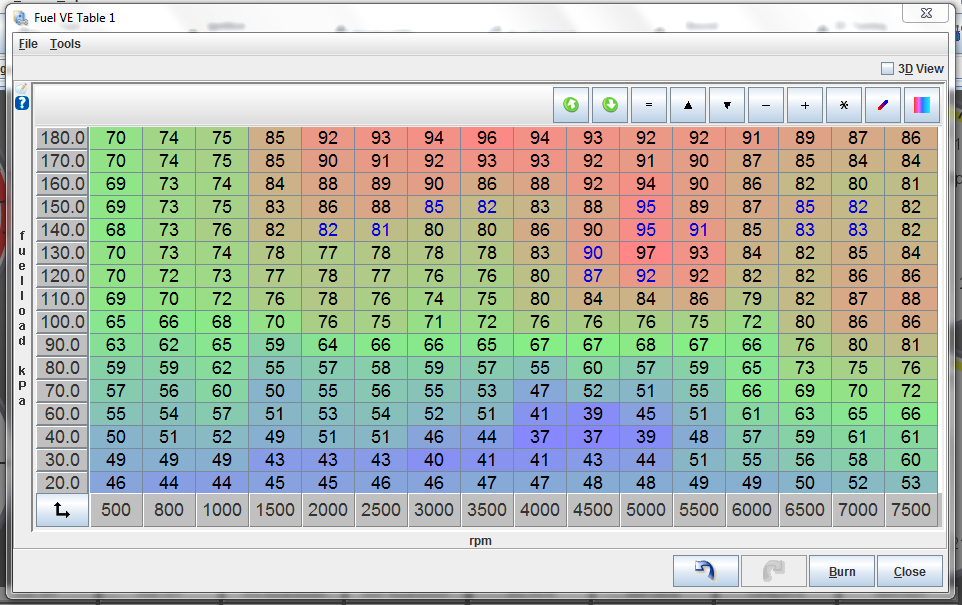Screen dimensions: 962x605
Task: Select the 150.0 kPa row header
Action: click(62, 207)
